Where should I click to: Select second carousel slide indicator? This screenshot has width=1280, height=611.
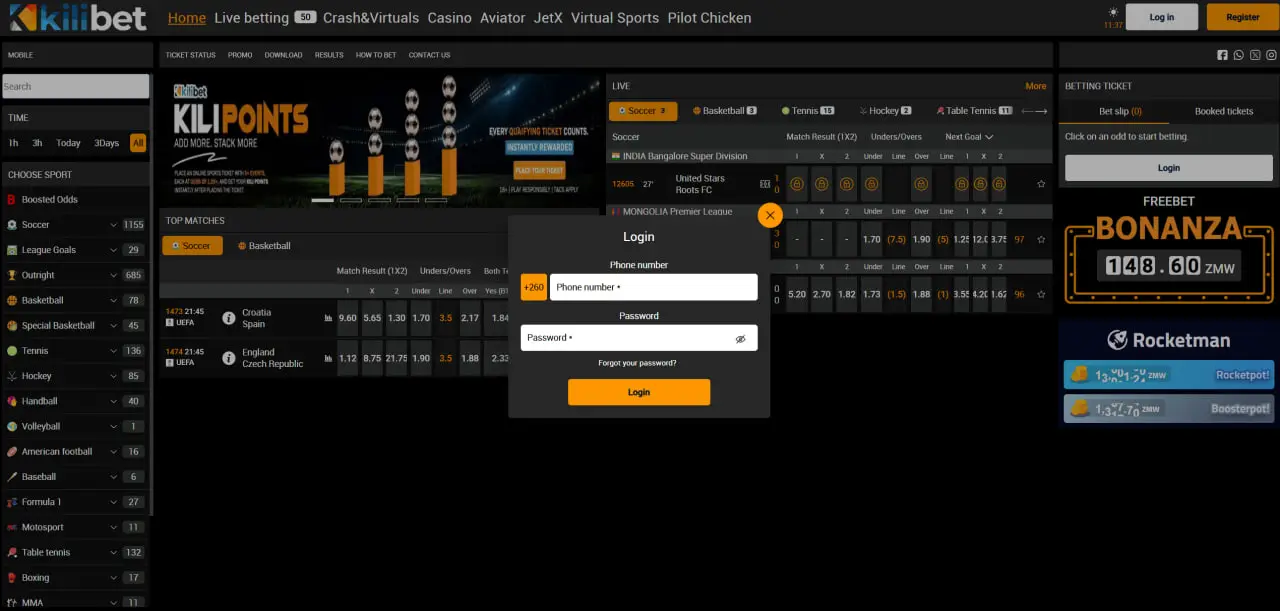pos(351,200)
